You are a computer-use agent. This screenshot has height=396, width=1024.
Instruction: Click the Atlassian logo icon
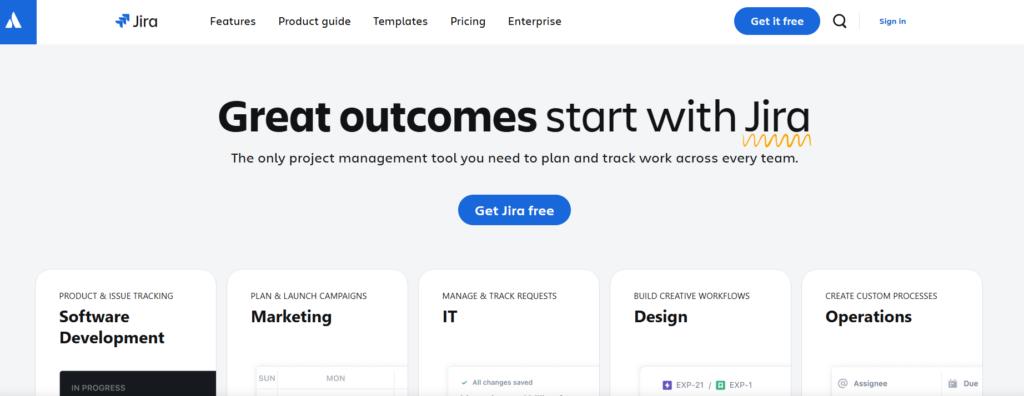click(x=13, y=21)
